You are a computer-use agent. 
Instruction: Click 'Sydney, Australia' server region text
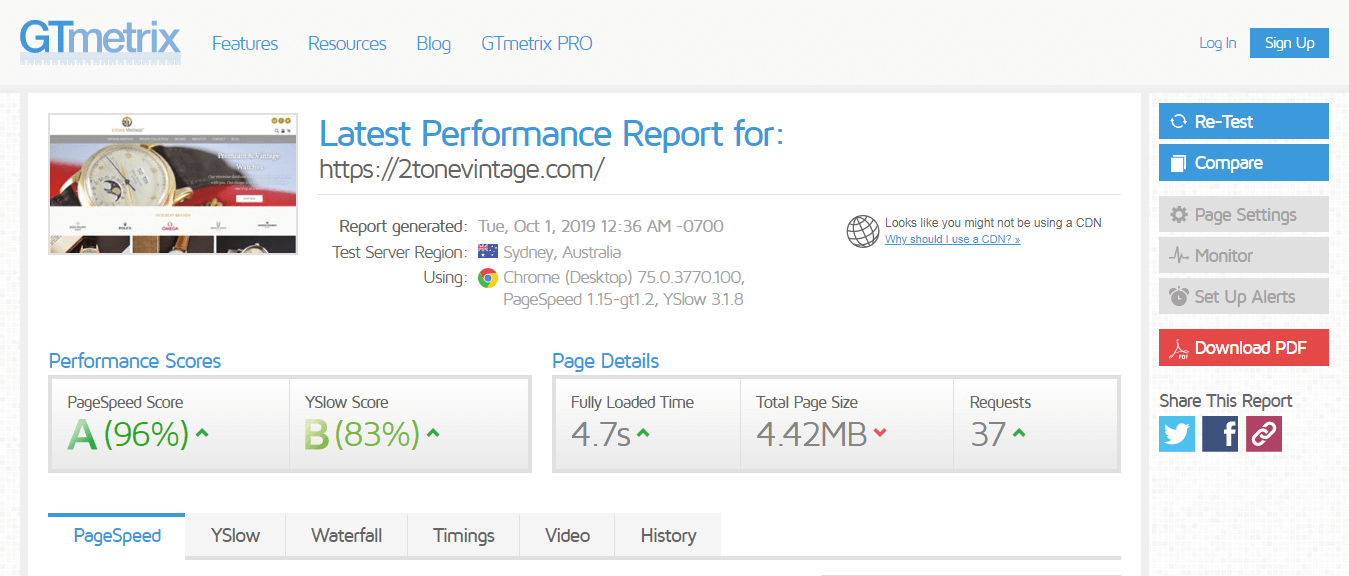coord(562,252)
